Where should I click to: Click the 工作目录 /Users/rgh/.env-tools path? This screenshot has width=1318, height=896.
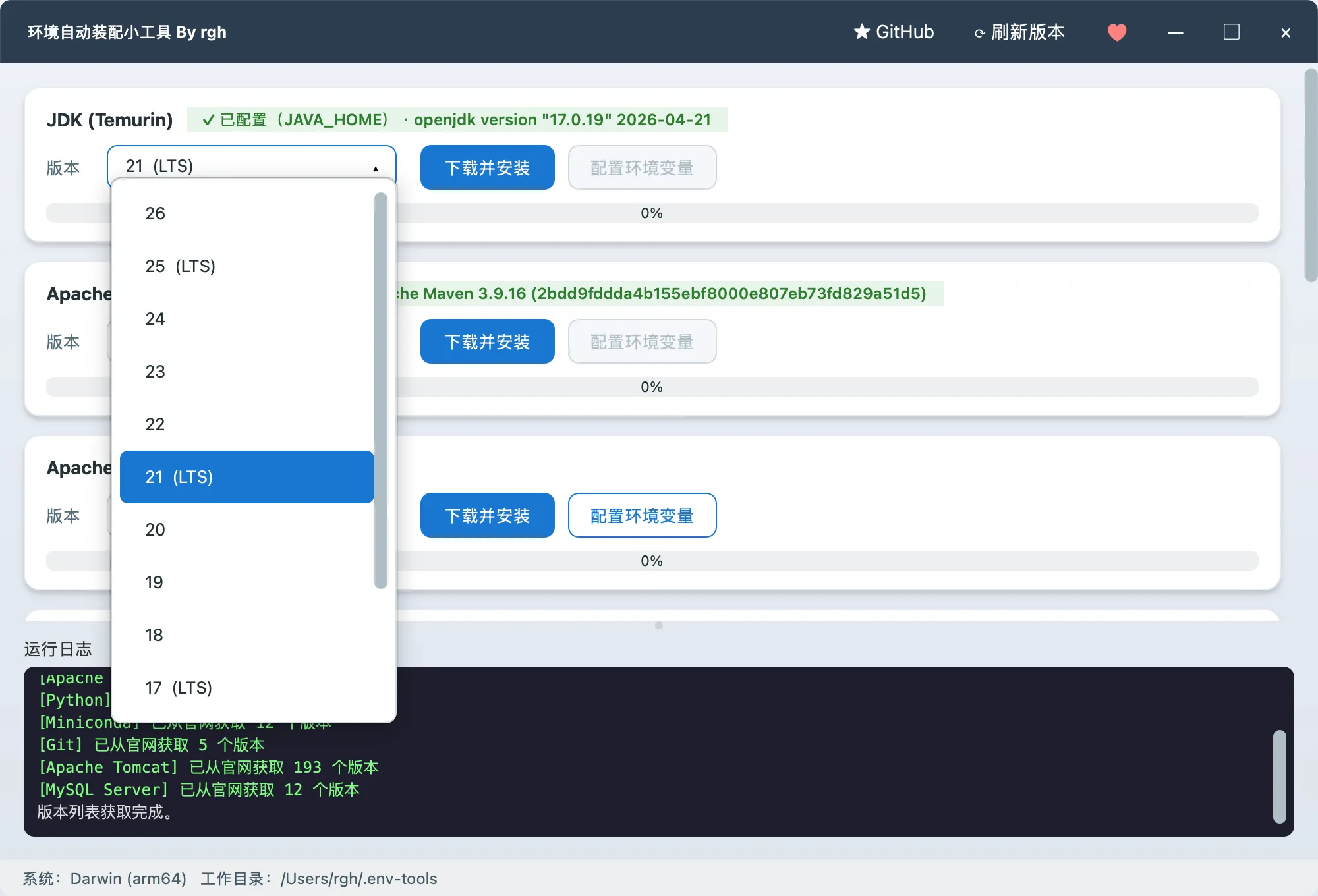pos(319,878)
